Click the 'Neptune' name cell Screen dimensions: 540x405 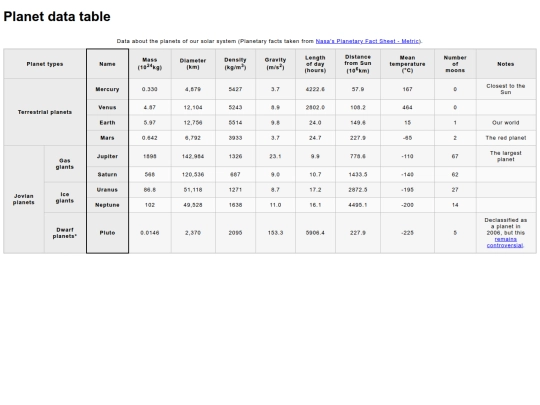point(107,205)
